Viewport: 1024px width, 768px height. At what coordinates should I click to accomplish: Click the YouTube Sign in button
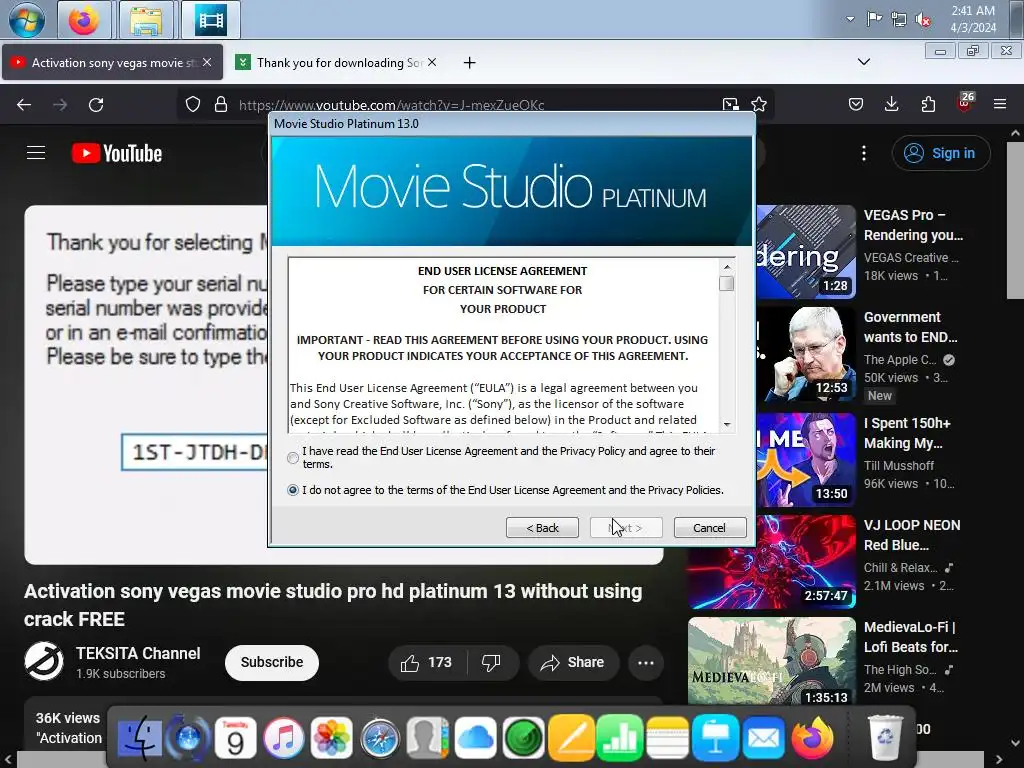coord(941,153)
